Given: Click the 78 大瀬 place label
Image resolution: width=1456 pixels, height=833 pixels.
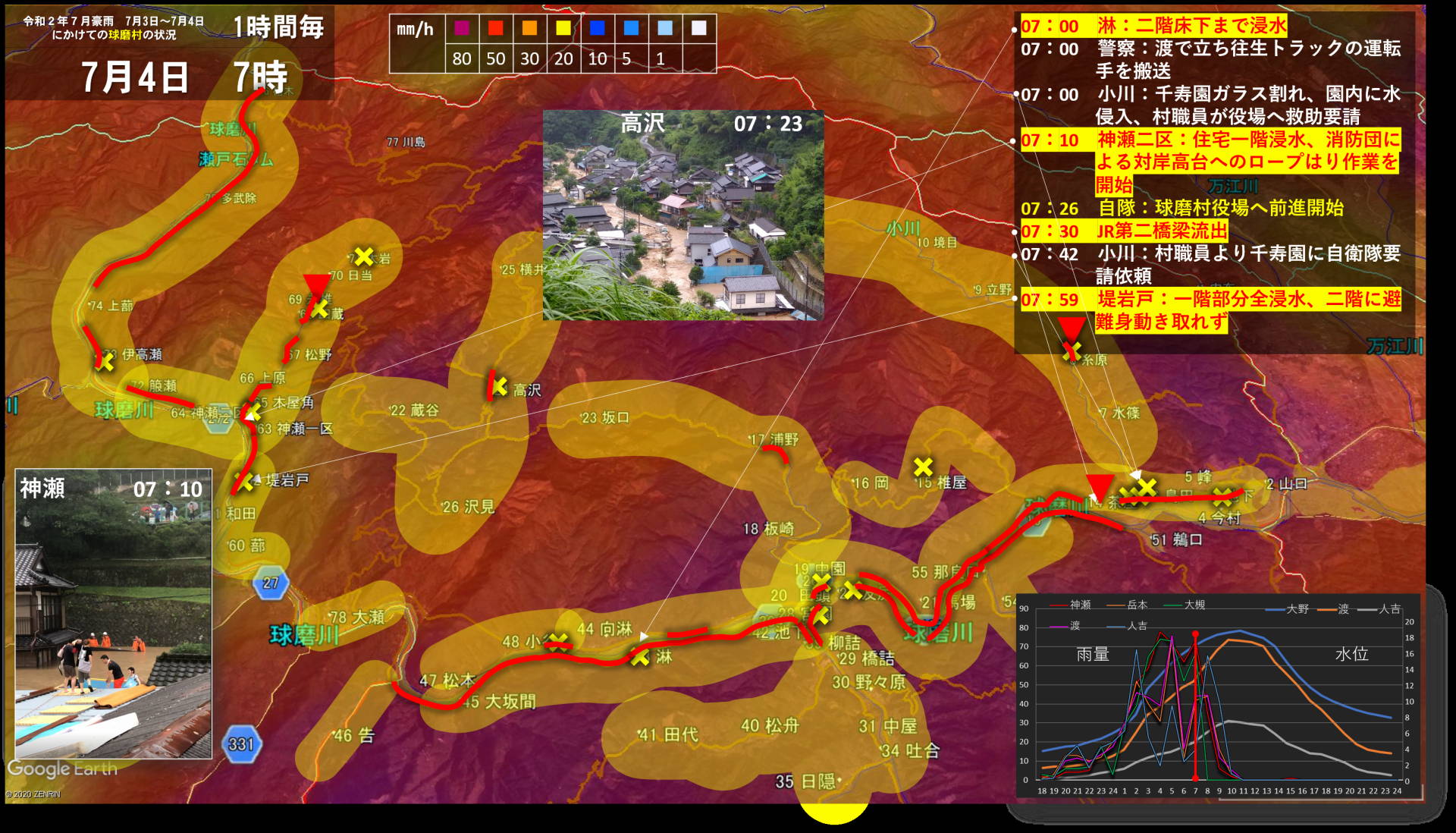Looking at the screenshot, I should tap(357, 618).
